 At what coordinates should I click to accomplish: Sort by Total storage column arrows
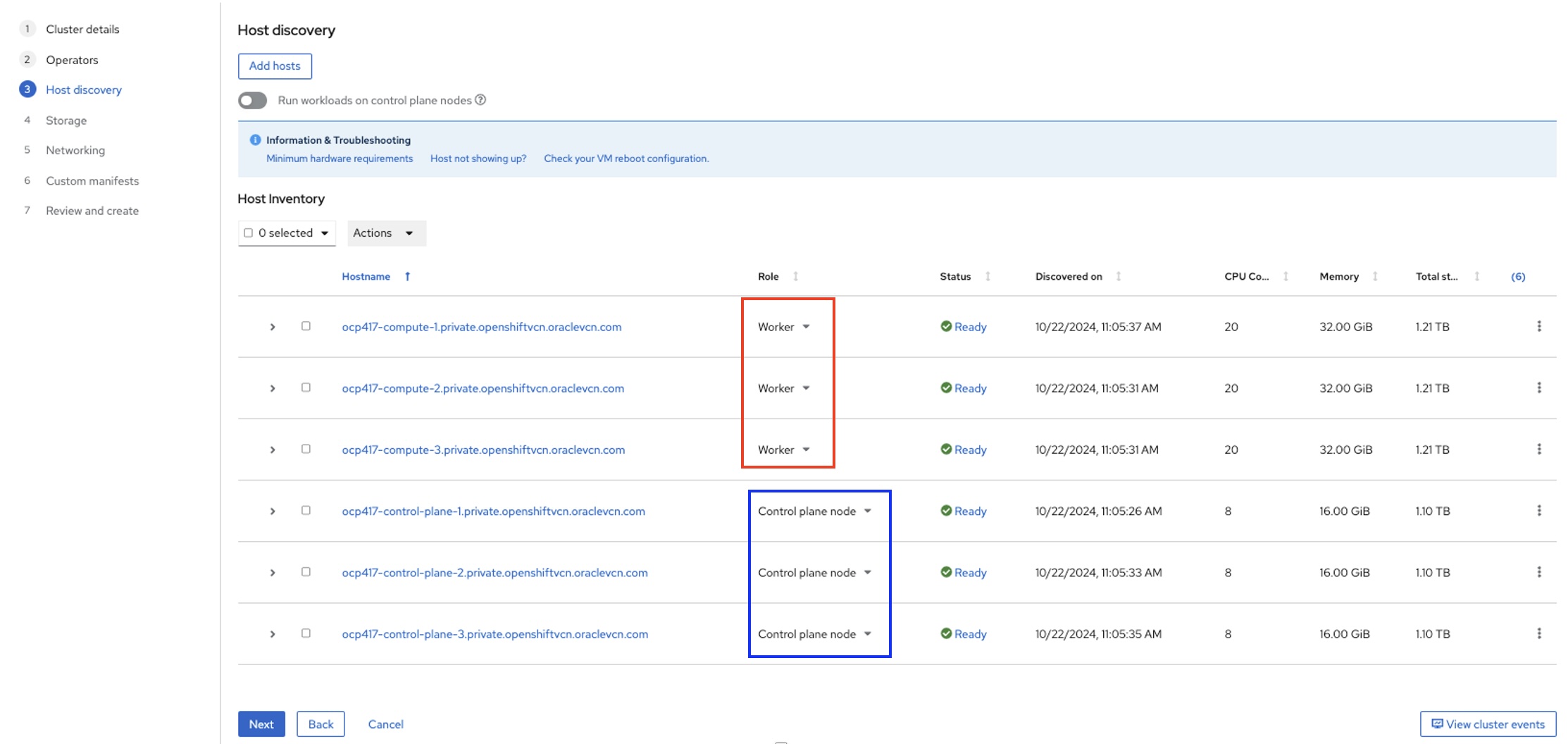(x=1477, y=276)
